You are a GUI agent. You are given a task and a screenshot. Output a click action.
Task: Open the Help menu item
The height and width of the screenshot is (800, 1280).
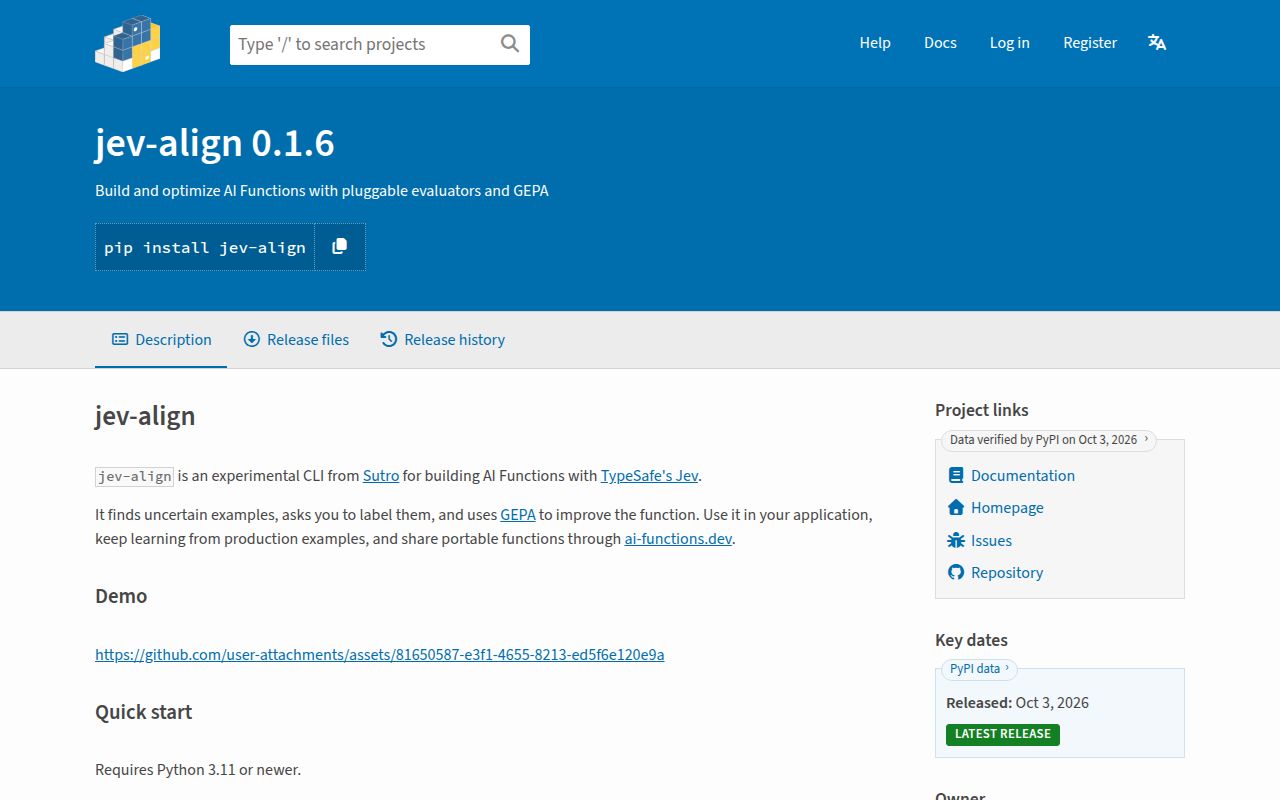(875, 43)
